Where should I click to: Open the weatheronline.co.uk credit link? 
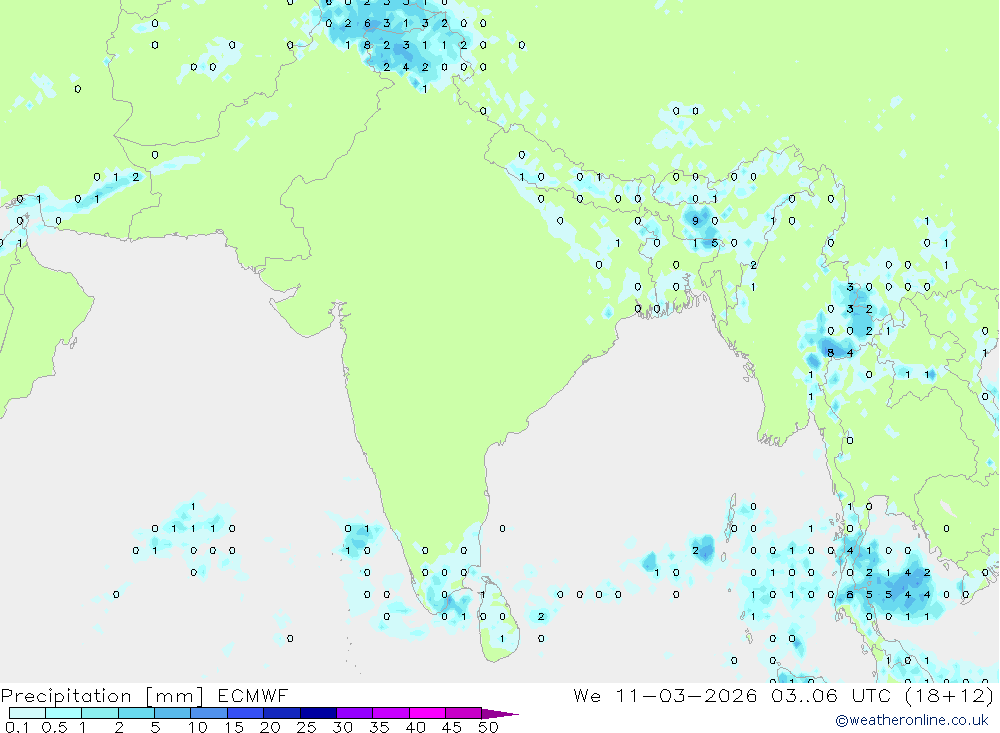pyautogui.click(x=912, y=720)
